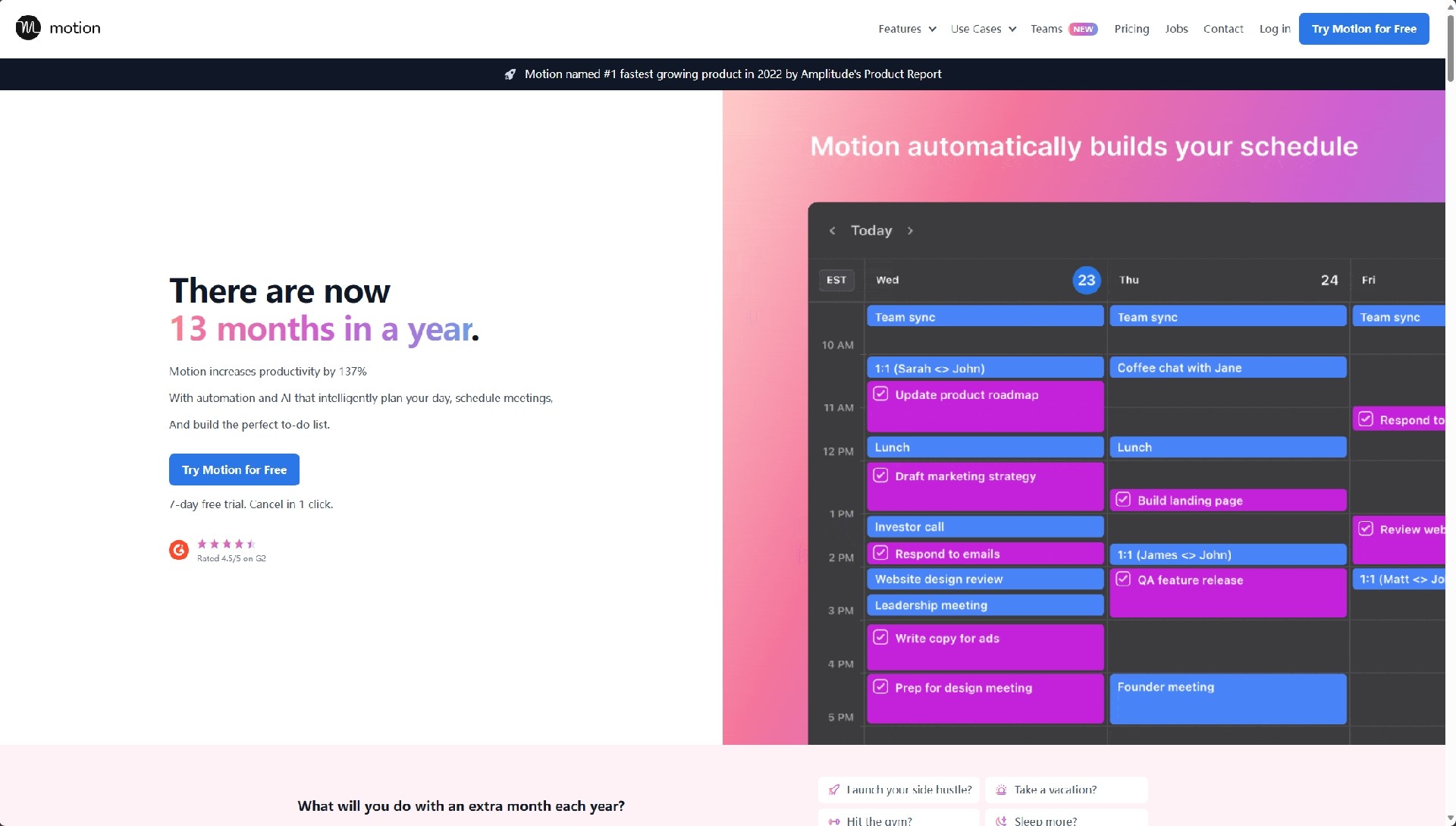Click the rocket icon in announcement banner
The width and height of the screenshot is (1456, 826).
pos(510,74)
